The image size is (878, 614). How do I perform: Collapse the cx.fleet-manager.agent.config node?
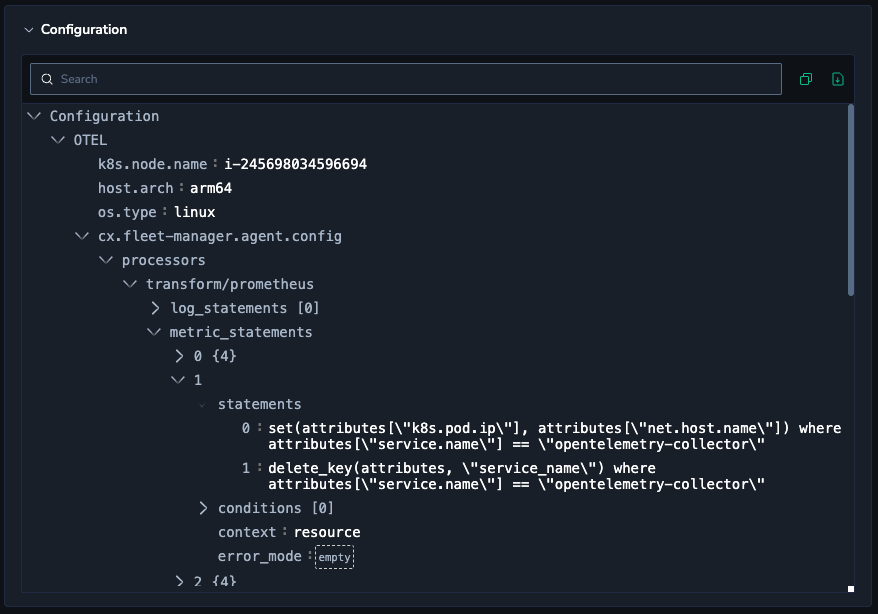pyautogui.click(x=83, y=236)
